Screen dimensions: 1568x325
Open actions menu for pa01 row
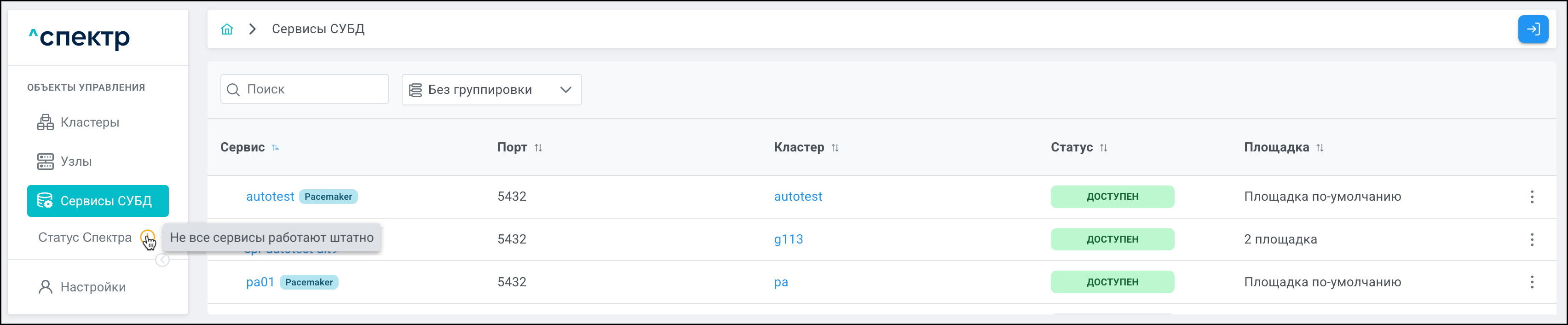[x=1532, y=282]
